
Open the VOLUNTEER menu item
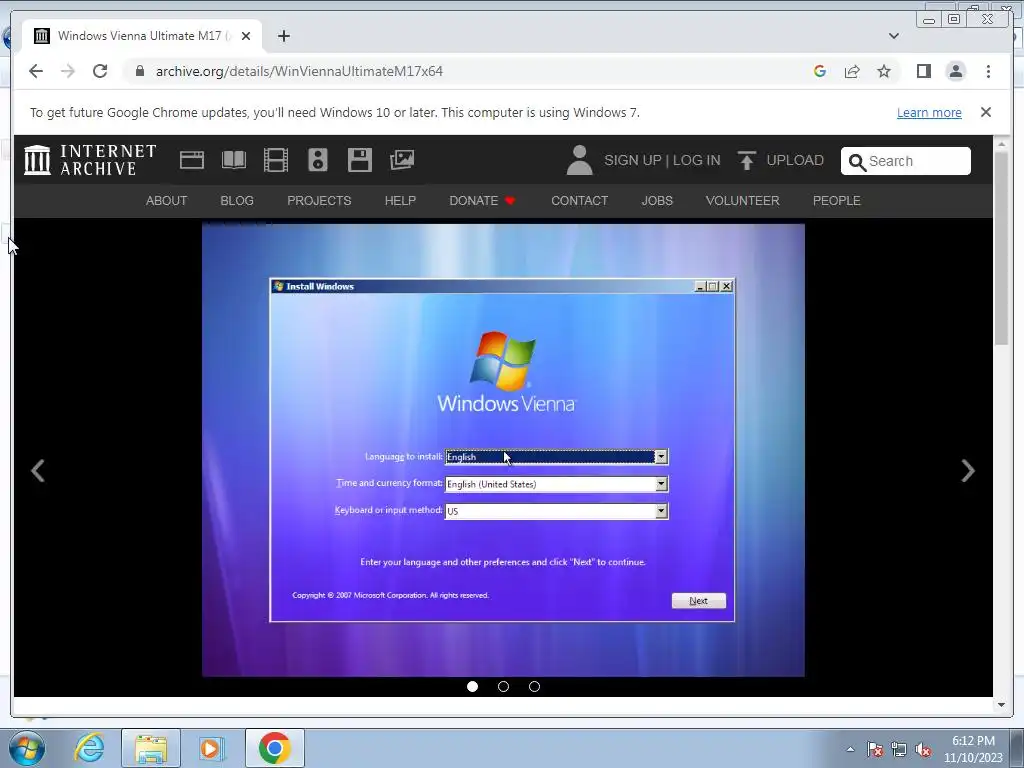pos(743,200)
